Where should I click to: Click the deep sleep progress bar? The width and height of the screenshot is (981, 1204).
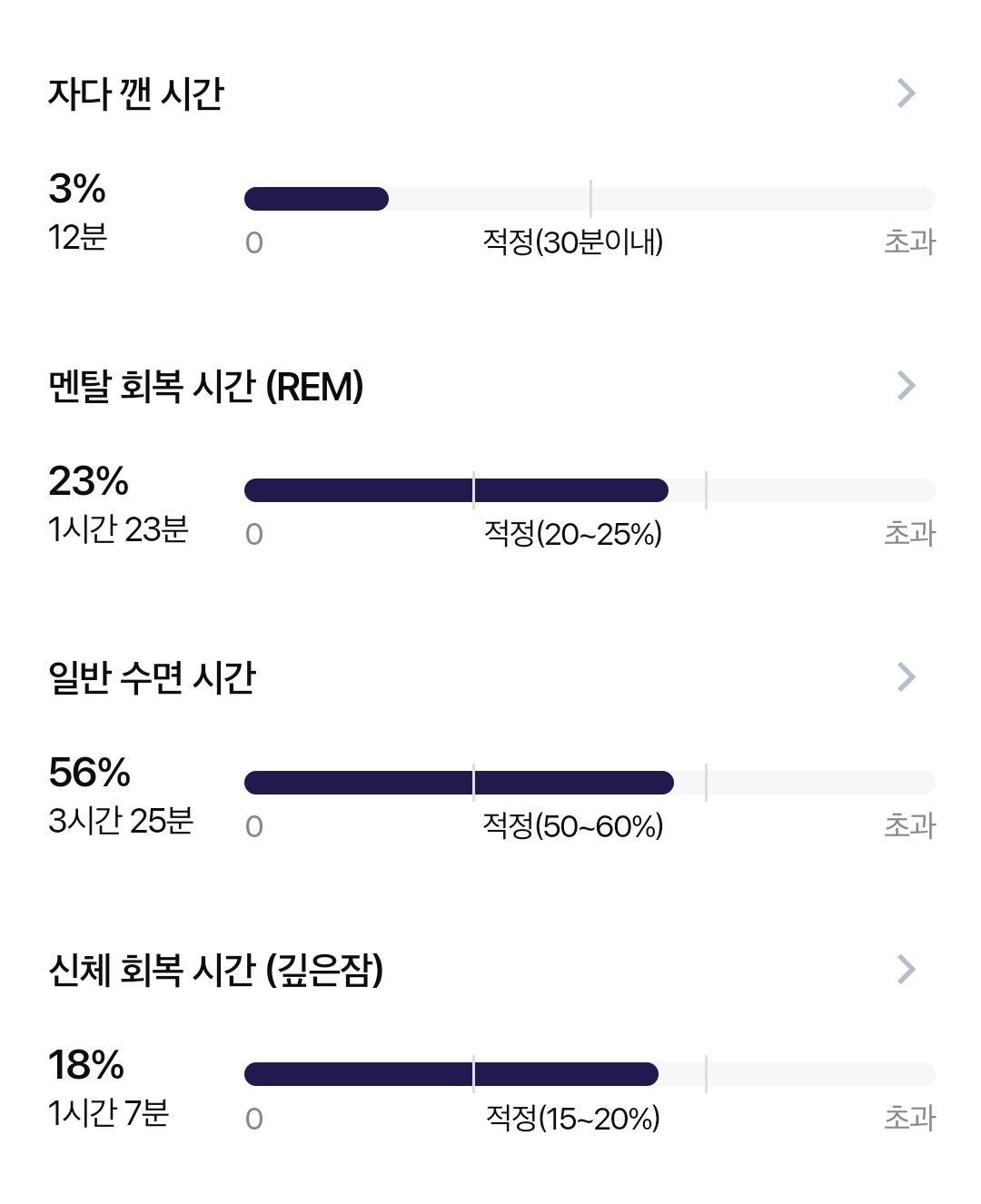(590, 1074)
